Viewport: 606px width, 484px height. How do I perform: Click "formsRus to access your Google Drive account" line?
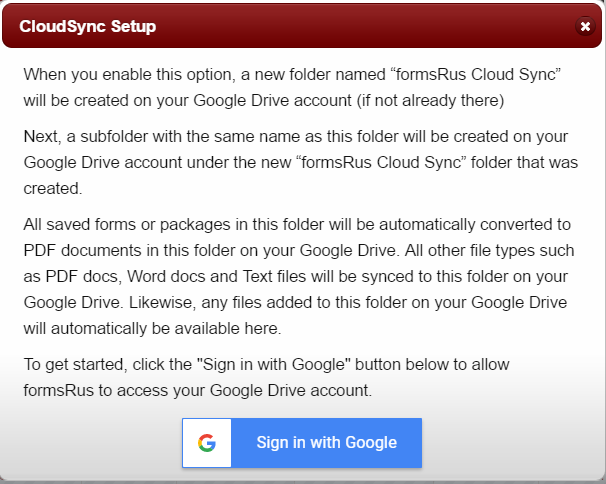click(198, 390)
